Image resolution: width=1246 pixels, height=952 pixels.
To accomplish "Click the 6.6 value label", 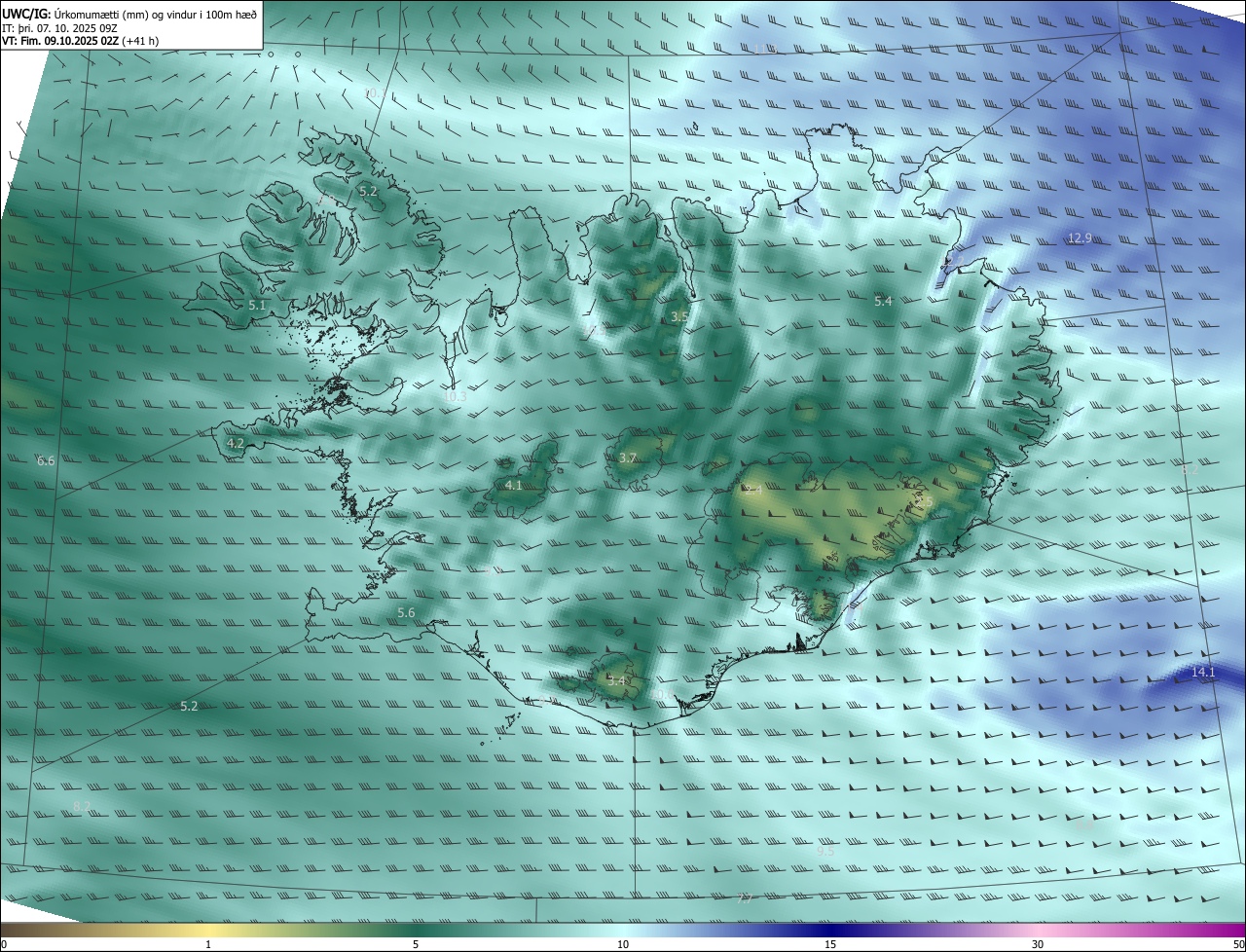I will point(46,460).
